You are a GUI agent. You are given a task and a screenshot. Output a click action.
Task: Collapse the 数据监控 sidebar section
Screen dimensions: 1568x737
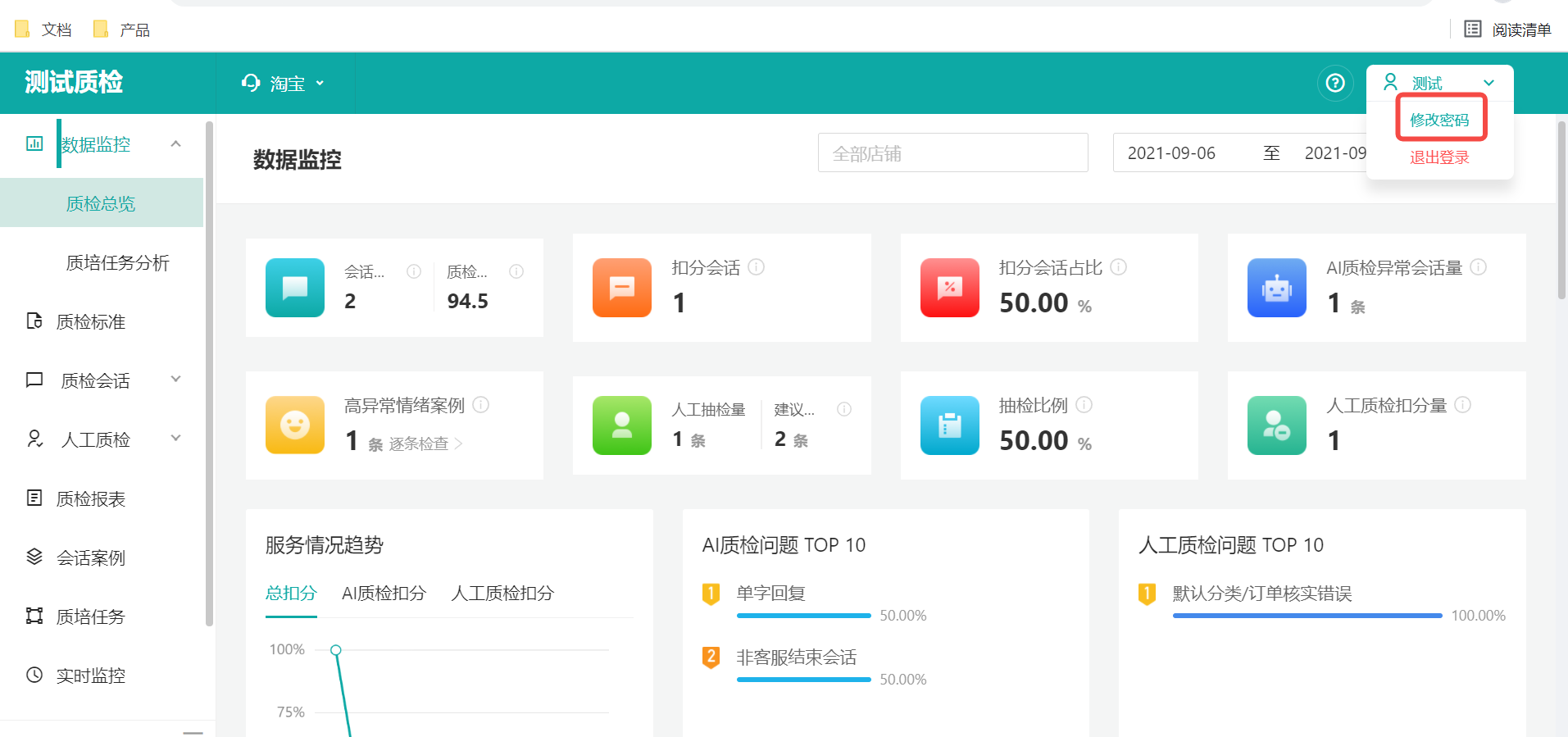175,143
